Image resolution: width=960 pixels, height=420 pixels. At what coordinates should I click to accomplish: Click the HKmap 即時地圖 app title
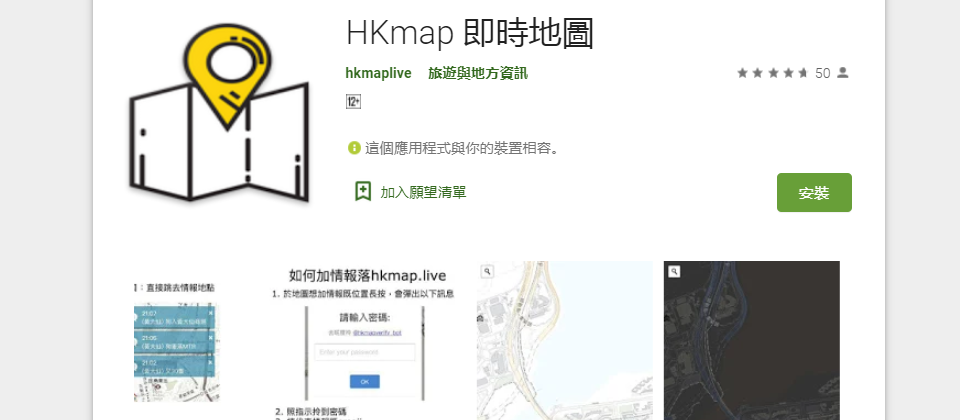(x=470, y=33)
